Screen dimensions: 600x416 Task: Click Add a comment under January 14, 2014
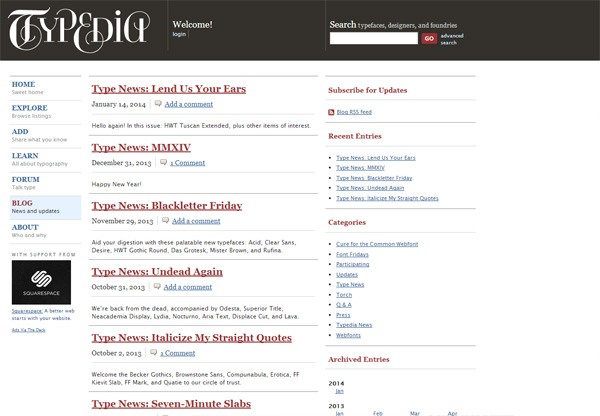point(189,104)
